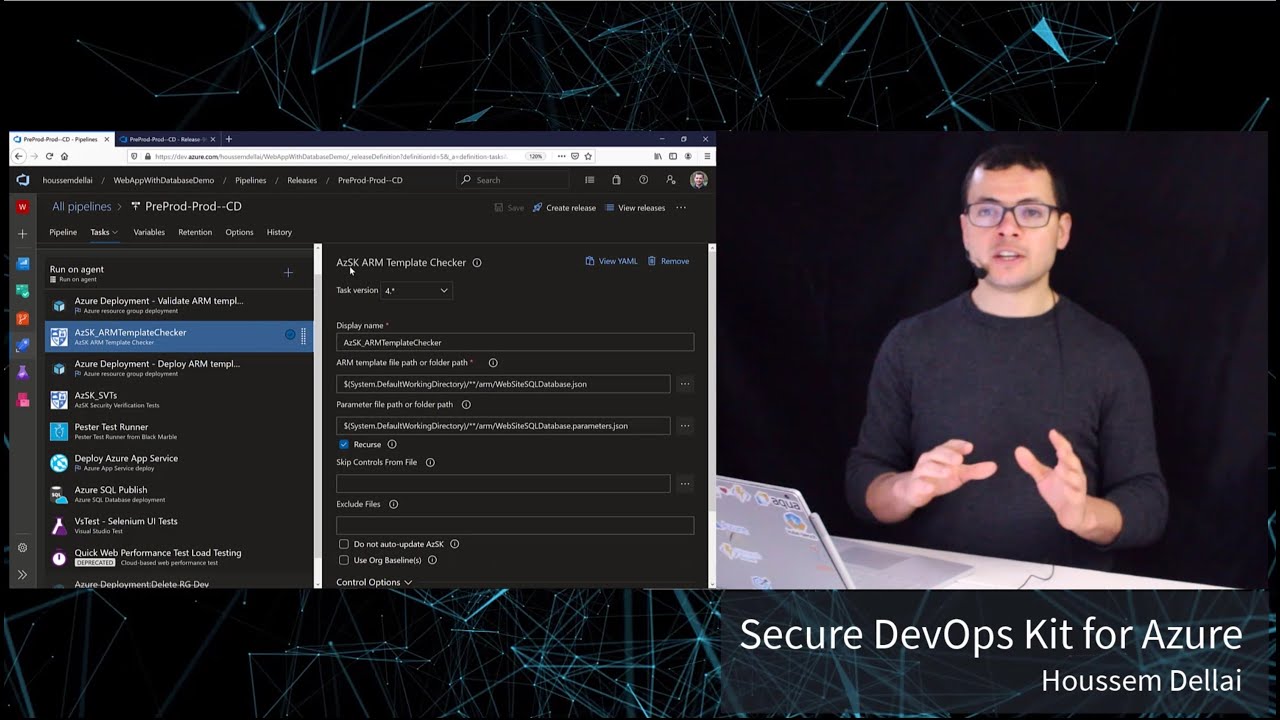Expand sidebar with double chevron icon
Screen dimensions: 1280x720
click(22, 575)
